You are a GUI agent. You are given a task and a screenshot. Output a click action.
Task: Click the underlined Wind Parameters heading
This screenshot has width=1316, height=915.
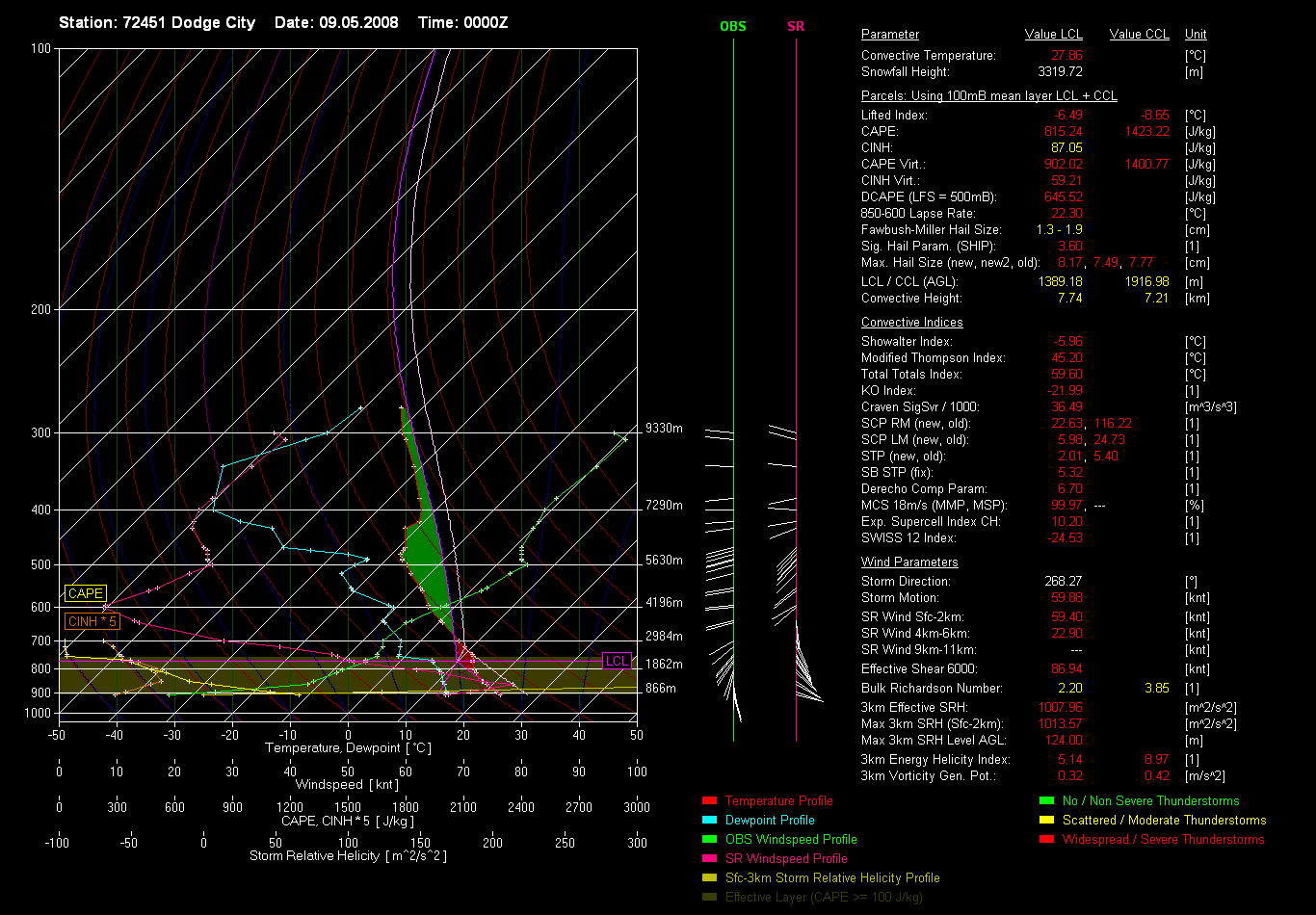(x=909, y=562)
